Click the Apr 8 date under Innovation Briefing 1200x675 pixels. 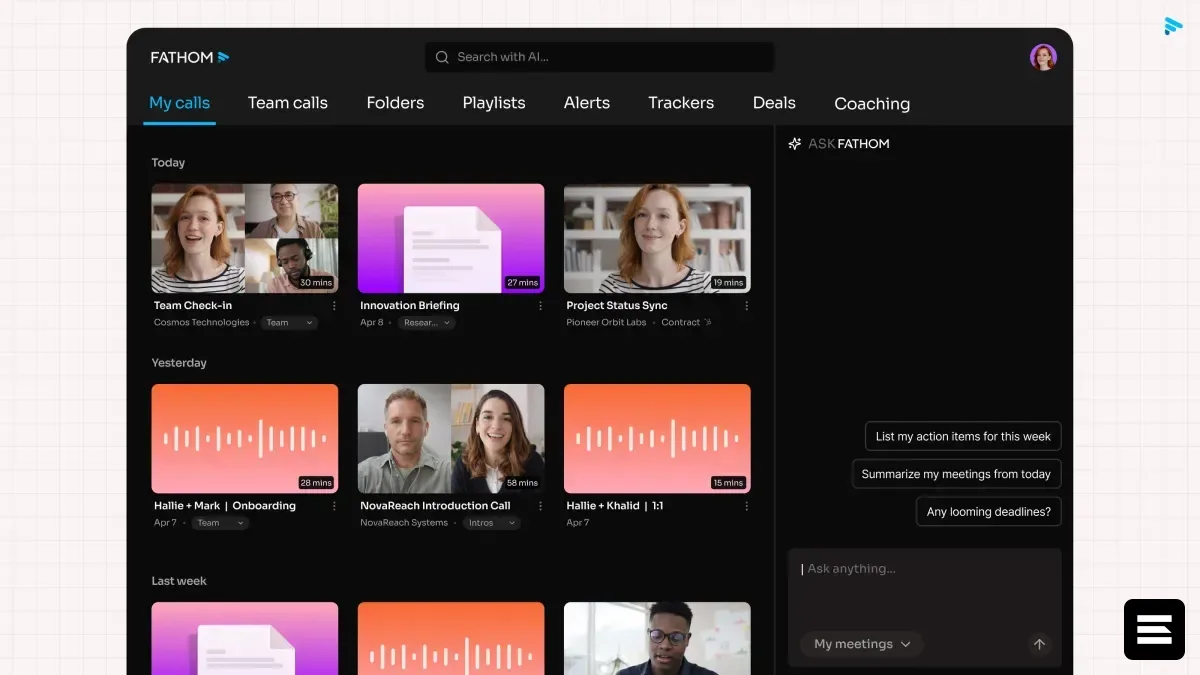pos(372,323)
